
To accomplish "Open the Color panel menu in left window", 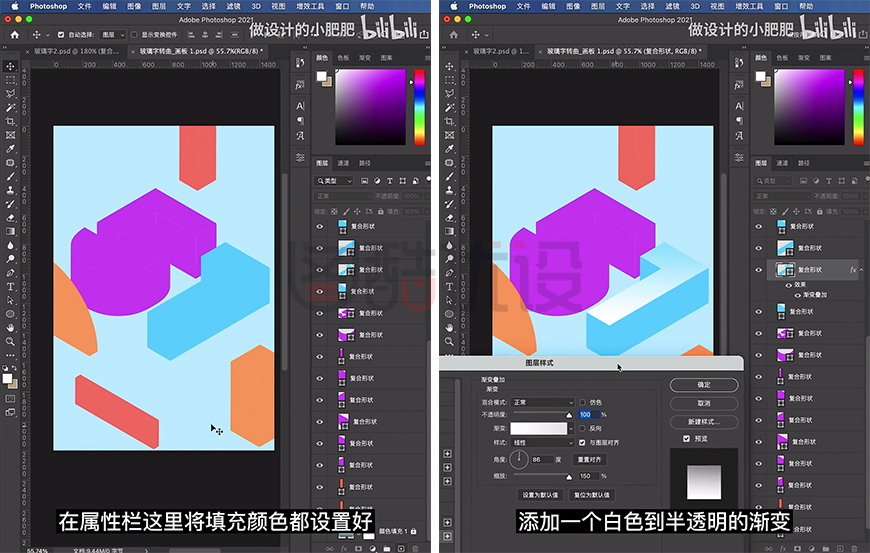I will coord(427,58).
